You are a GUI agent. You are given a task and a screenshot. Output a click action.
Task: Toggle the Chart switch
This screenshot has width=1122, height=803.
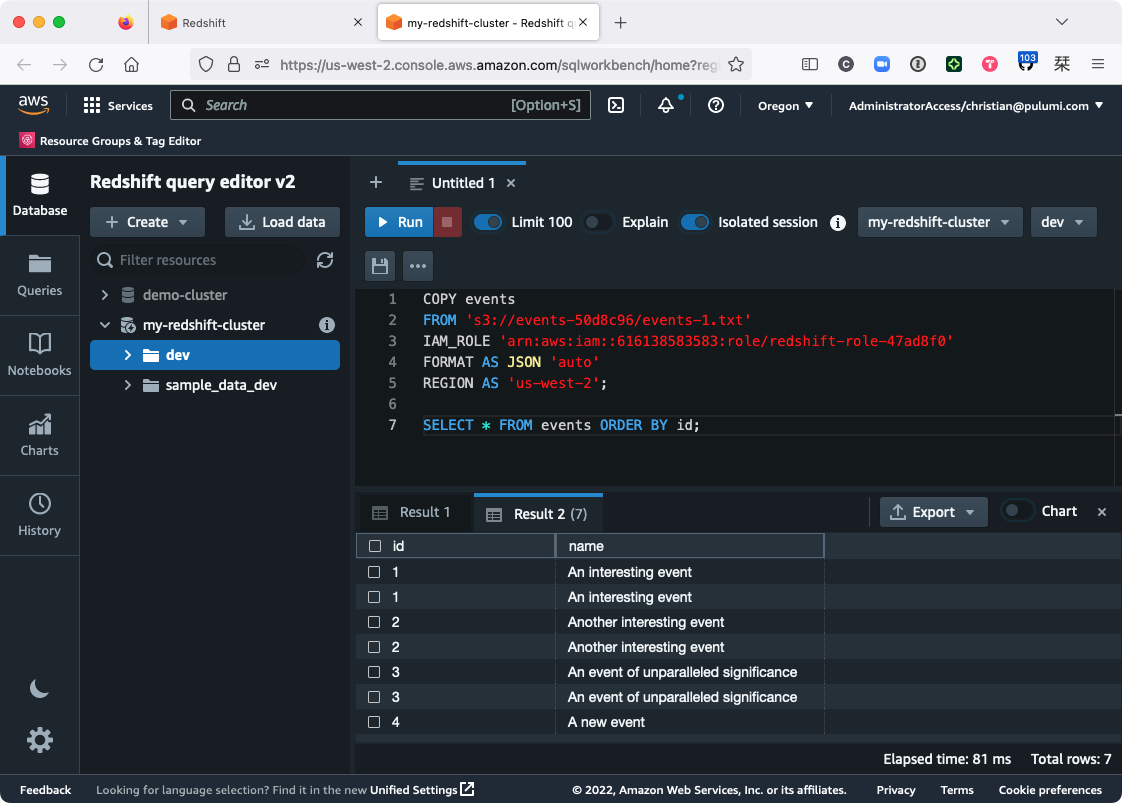point(1018,510)
